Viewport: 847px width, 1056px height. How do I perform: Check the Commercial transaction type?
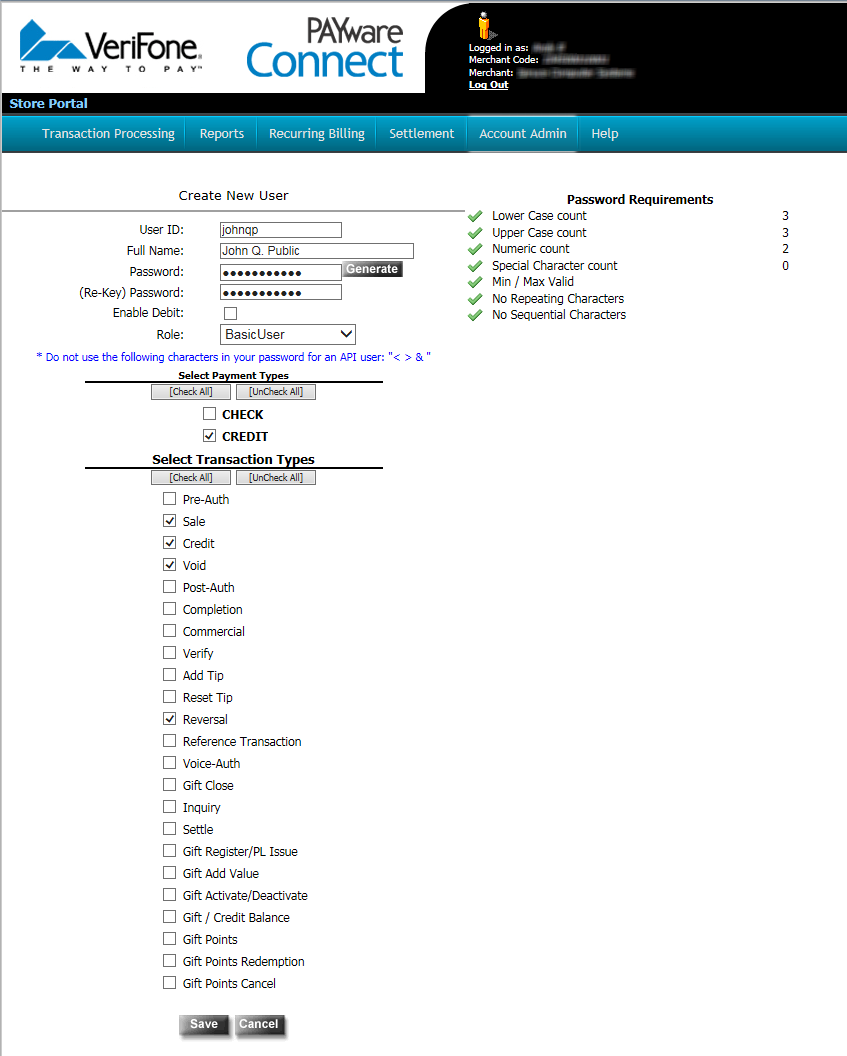pyautogui.click(x=170, y=631)
